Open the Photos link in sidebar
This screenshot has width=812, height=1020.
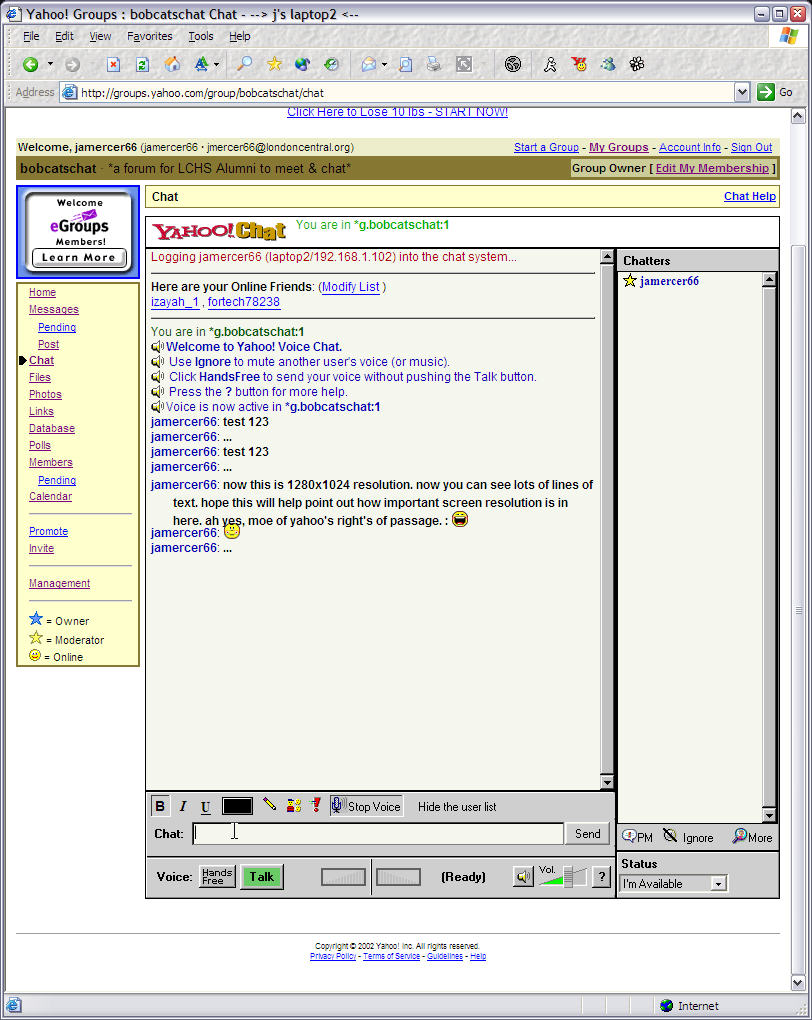[45, 394]
